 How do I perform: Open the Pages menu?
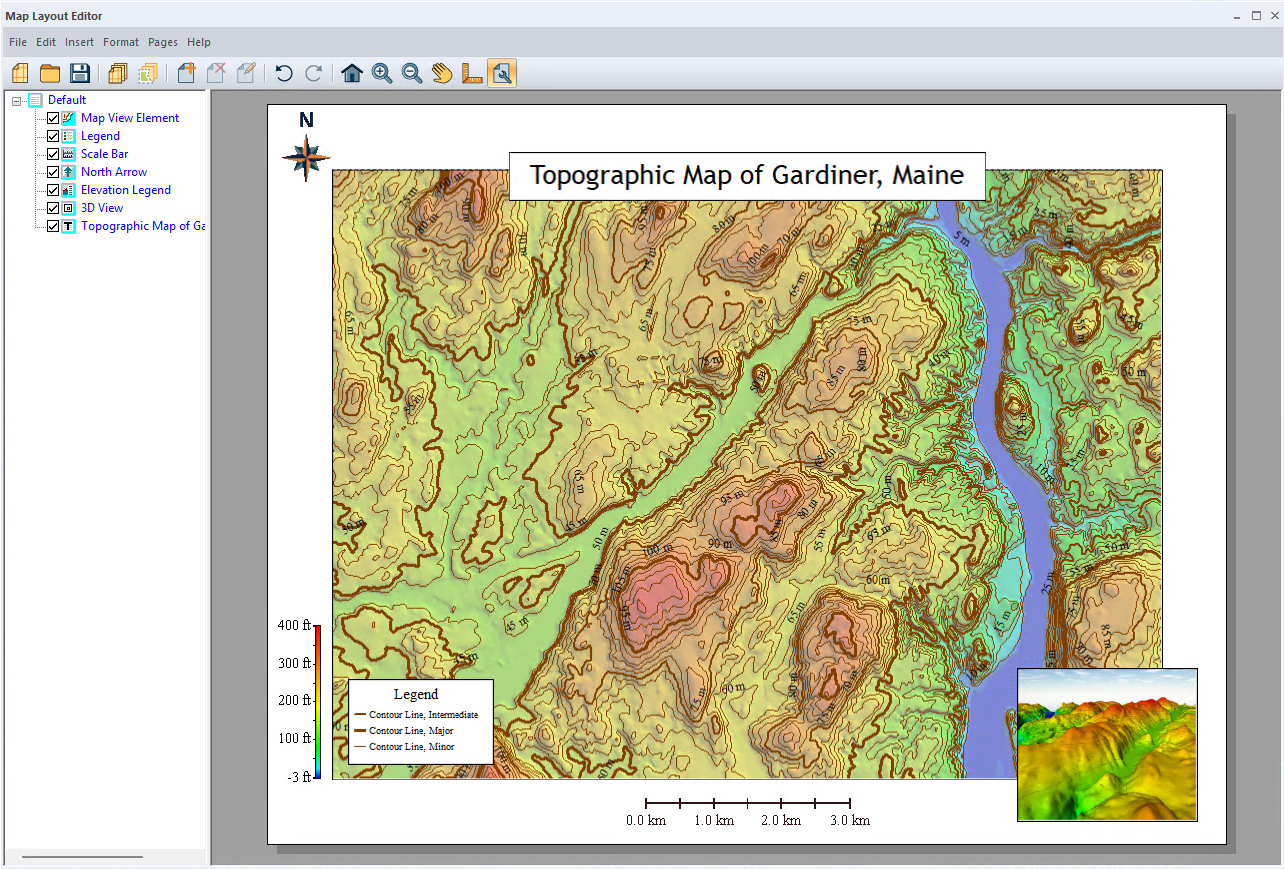(162, 42)
